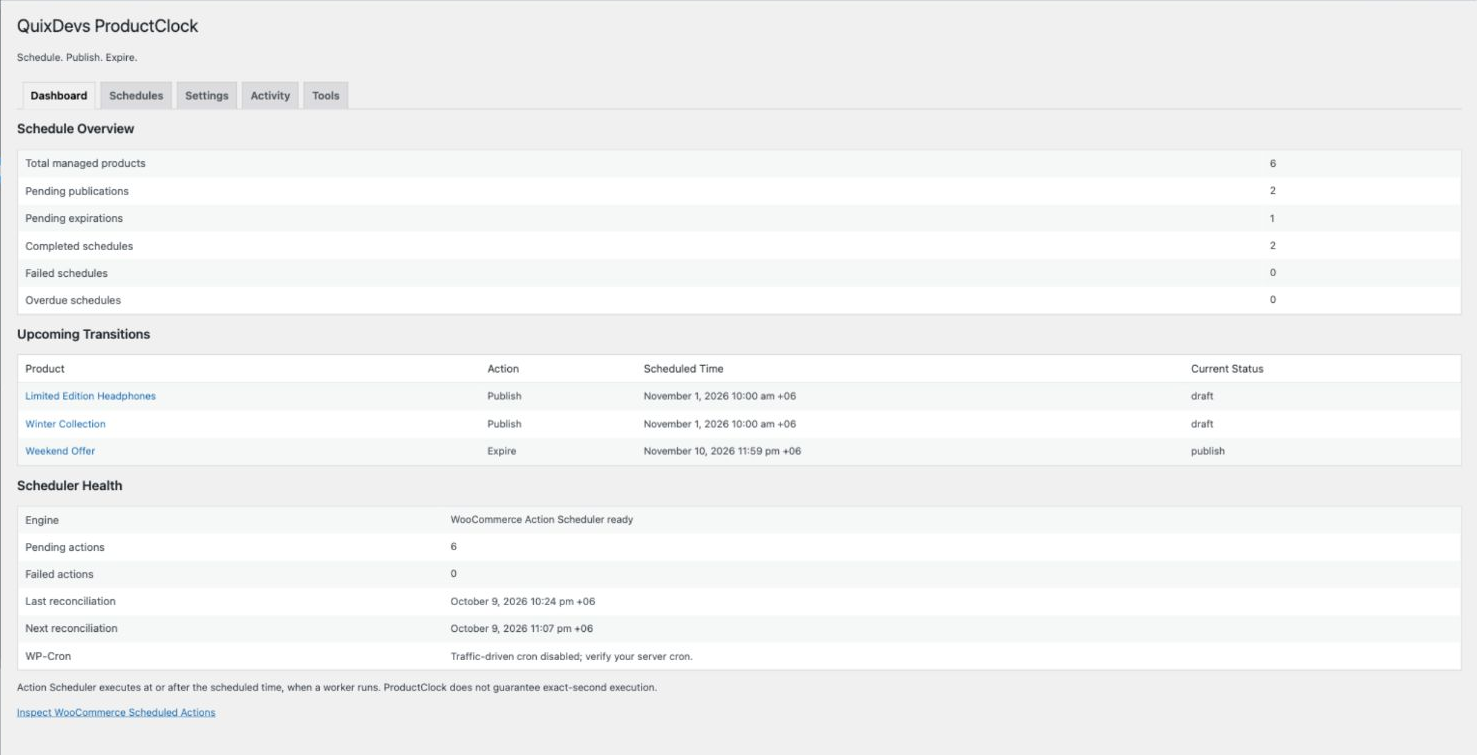Click Inspect WooCommerce Scheduled Actions link
1477x755 pixels.
(116, 713)
